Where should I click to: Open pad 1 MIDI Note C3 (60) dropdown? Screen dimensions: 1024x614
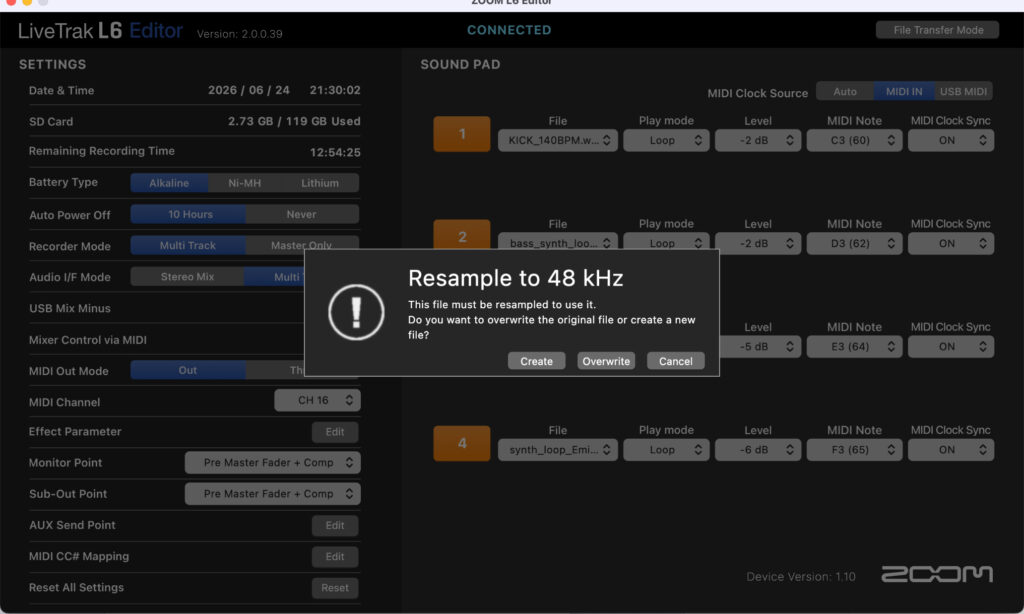854,140
